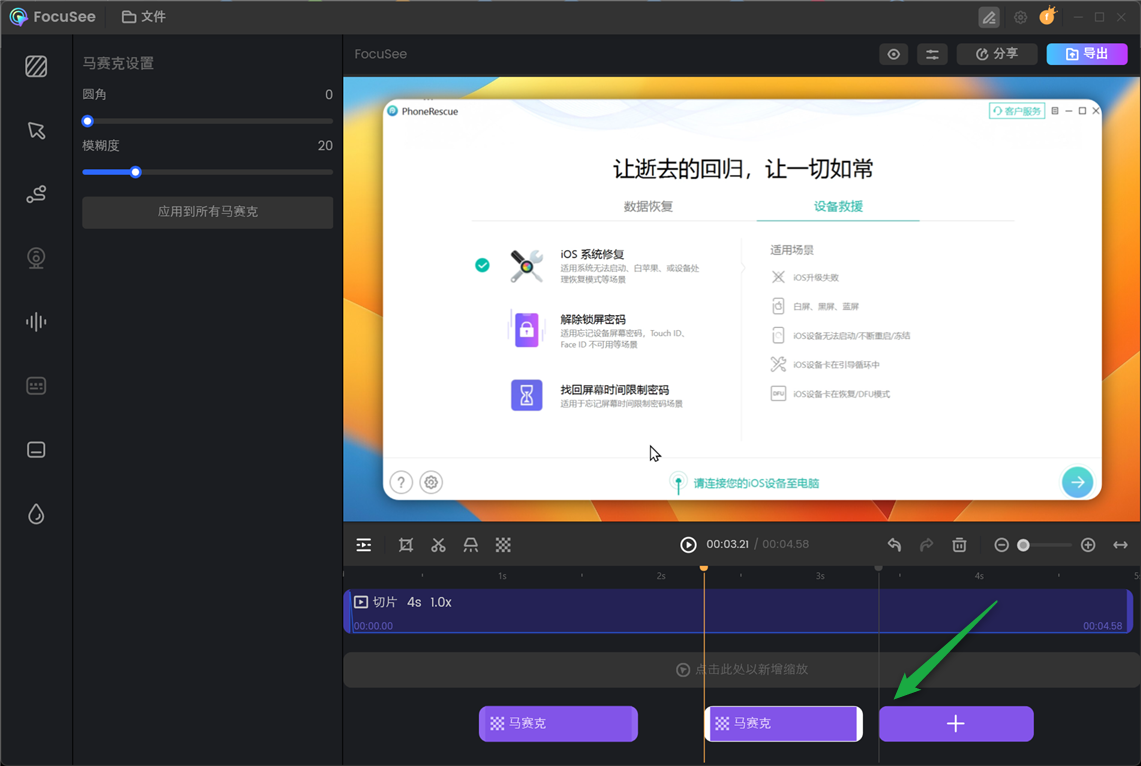
Task: Select the highlighted second 马赛克 clip
Action: pos(784,724)
